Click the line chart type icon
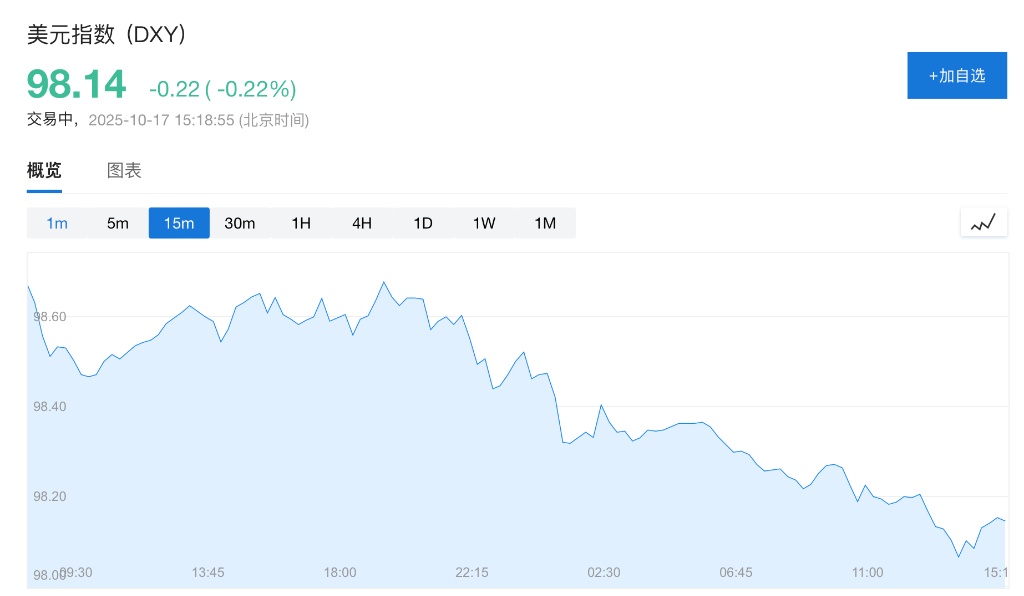Image resolution: width=1024 pixels, height=596 pixels. [983, 222]
